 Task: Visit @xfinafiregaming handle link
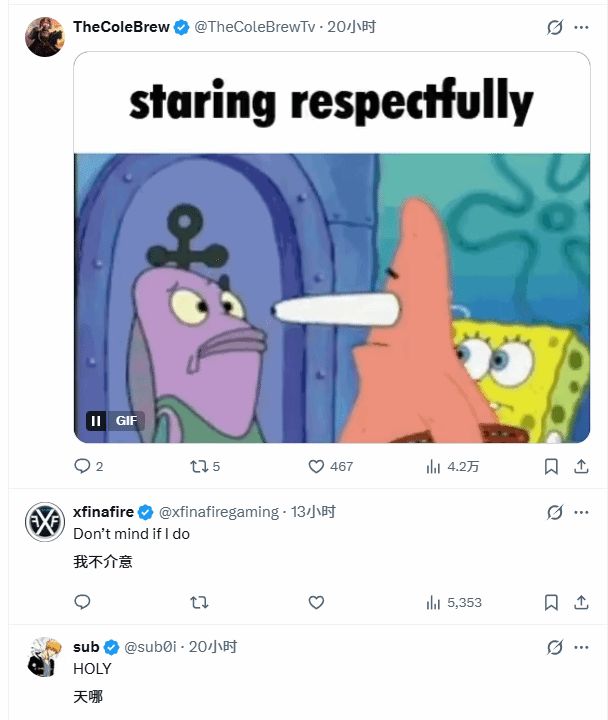(219, 512)
